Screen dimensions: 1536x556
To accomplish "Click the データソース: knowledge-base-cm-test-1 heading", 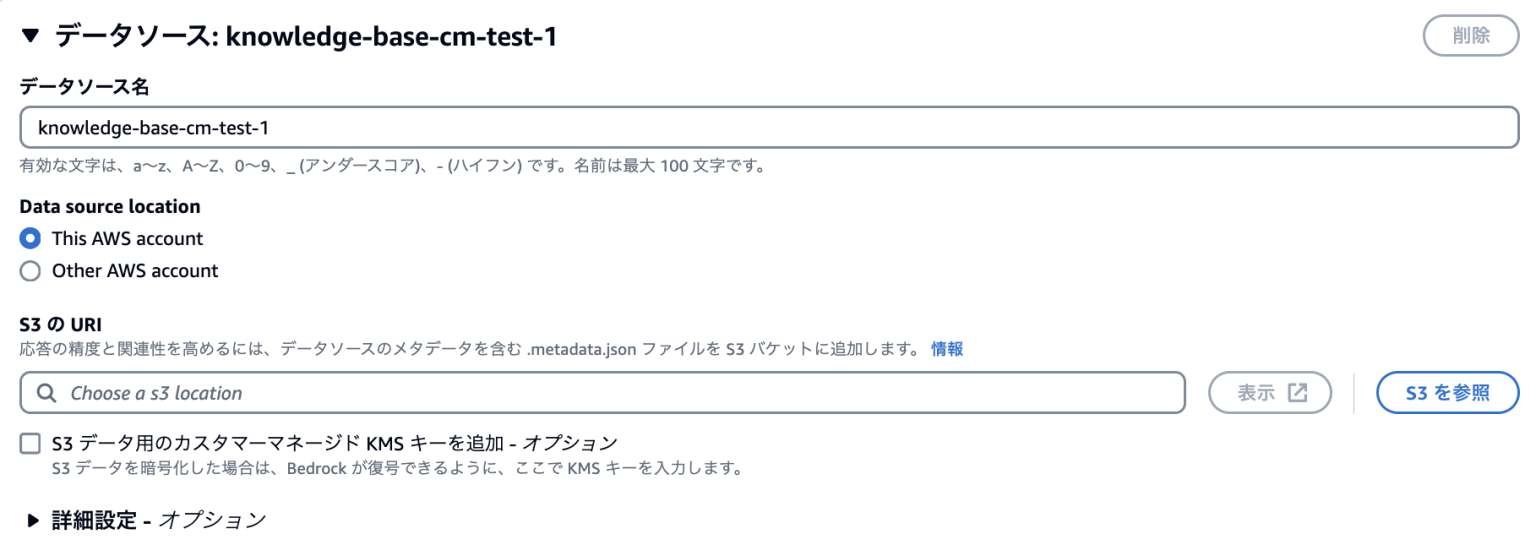I will pyautogui.click(x=305, y=37).
